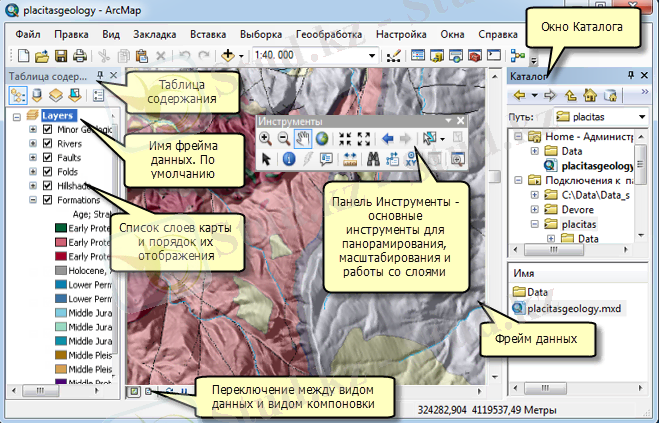This screenshot has height=423, width=659.
Task: Select the Zoom In tool
Action: pos(265,138)
